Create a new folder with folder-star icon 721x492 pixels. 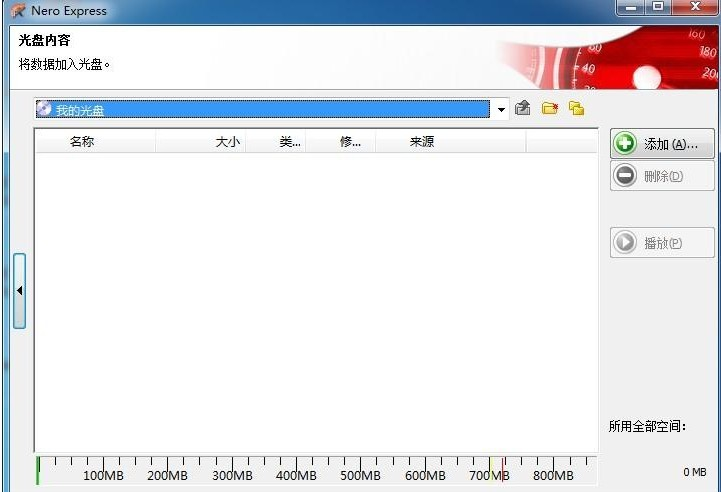(x=549, y=108)
